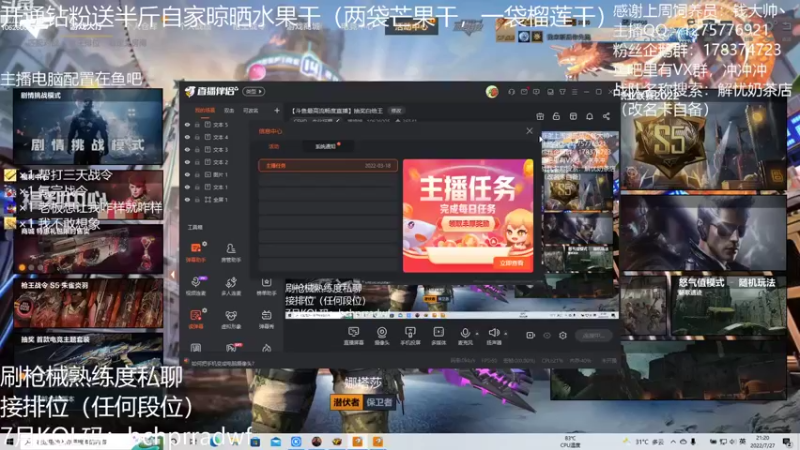Hide the 文本 3 source

(187, 149)
